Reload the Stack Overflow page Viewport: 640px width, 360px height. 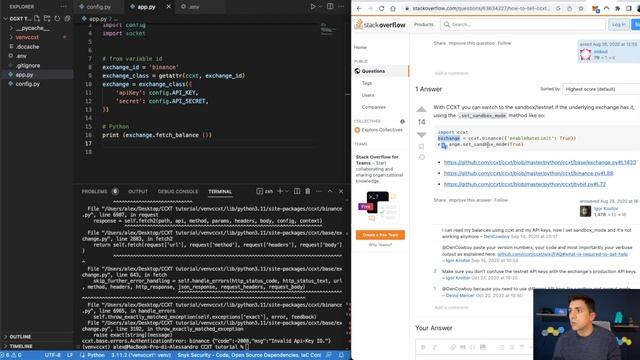[381, 8]
